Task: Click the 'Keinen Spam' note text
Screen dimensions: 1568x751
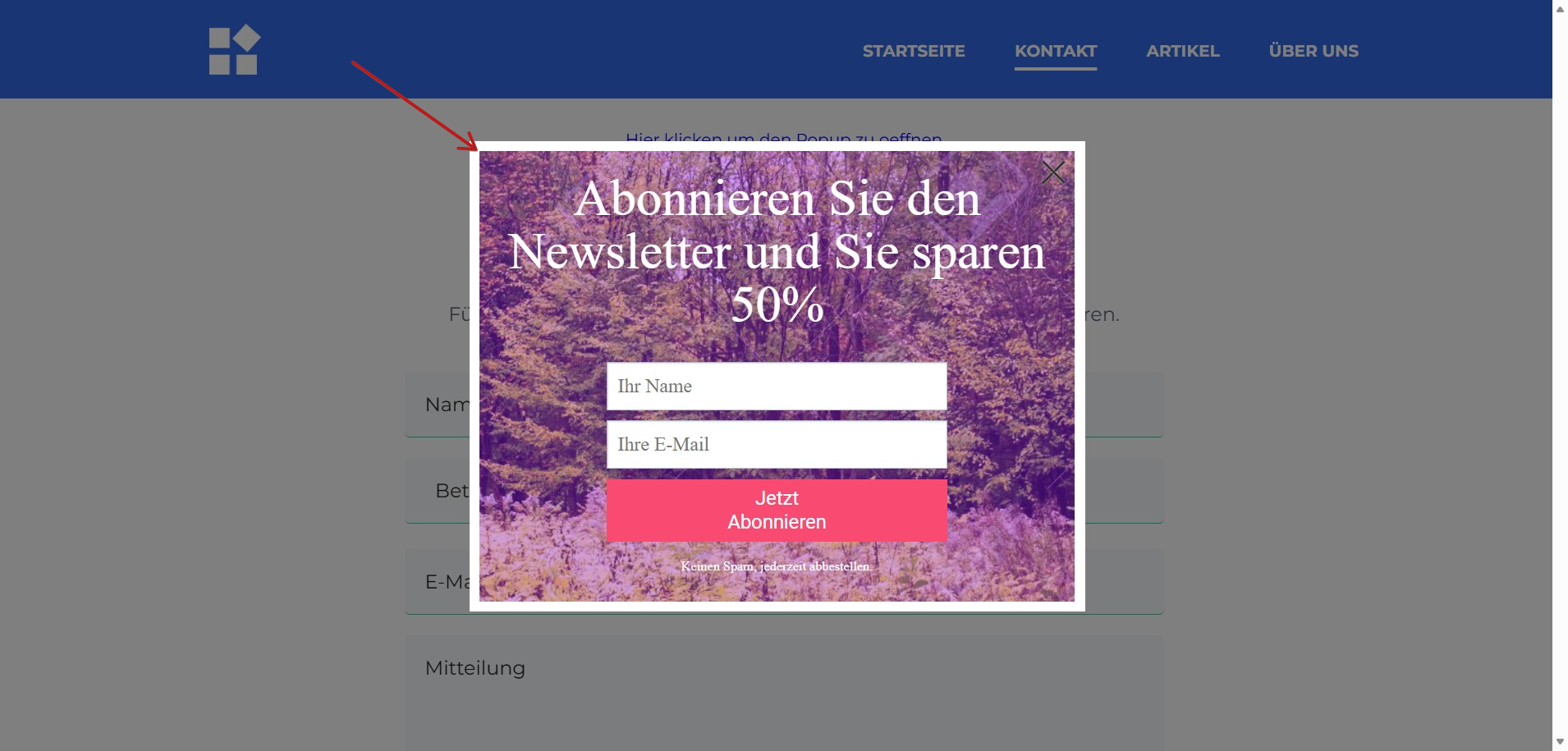Action: [776, 566]
